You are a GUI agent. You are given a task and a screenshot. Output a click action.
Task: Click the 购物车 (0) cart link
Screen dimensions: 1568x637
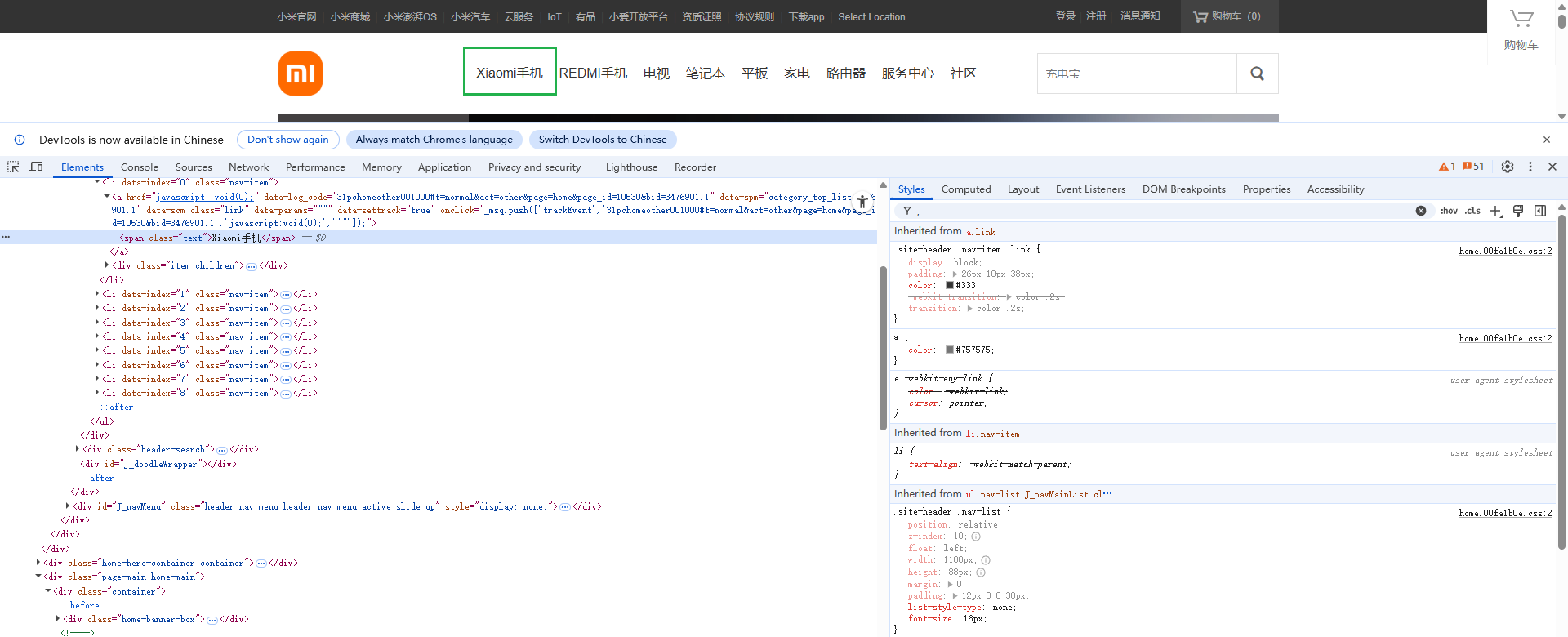[x=1229, y=16]
